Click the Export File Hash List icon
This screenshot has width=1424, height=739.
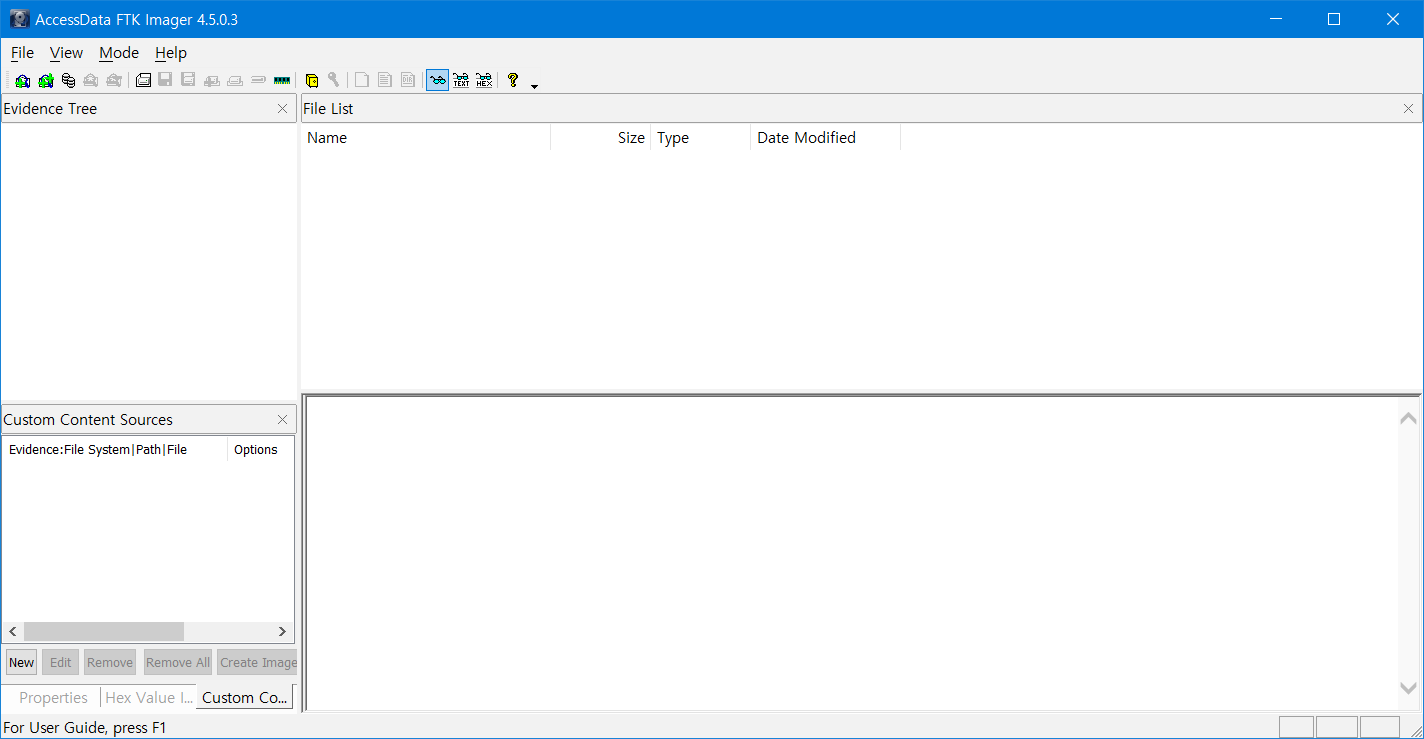coord(385,81)
